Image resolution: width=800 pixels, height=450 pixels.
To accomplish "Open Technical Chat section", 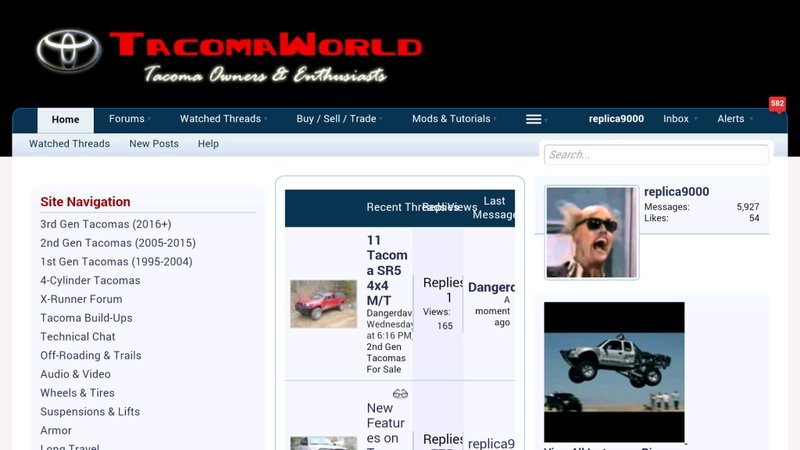I will pos(78,337).
